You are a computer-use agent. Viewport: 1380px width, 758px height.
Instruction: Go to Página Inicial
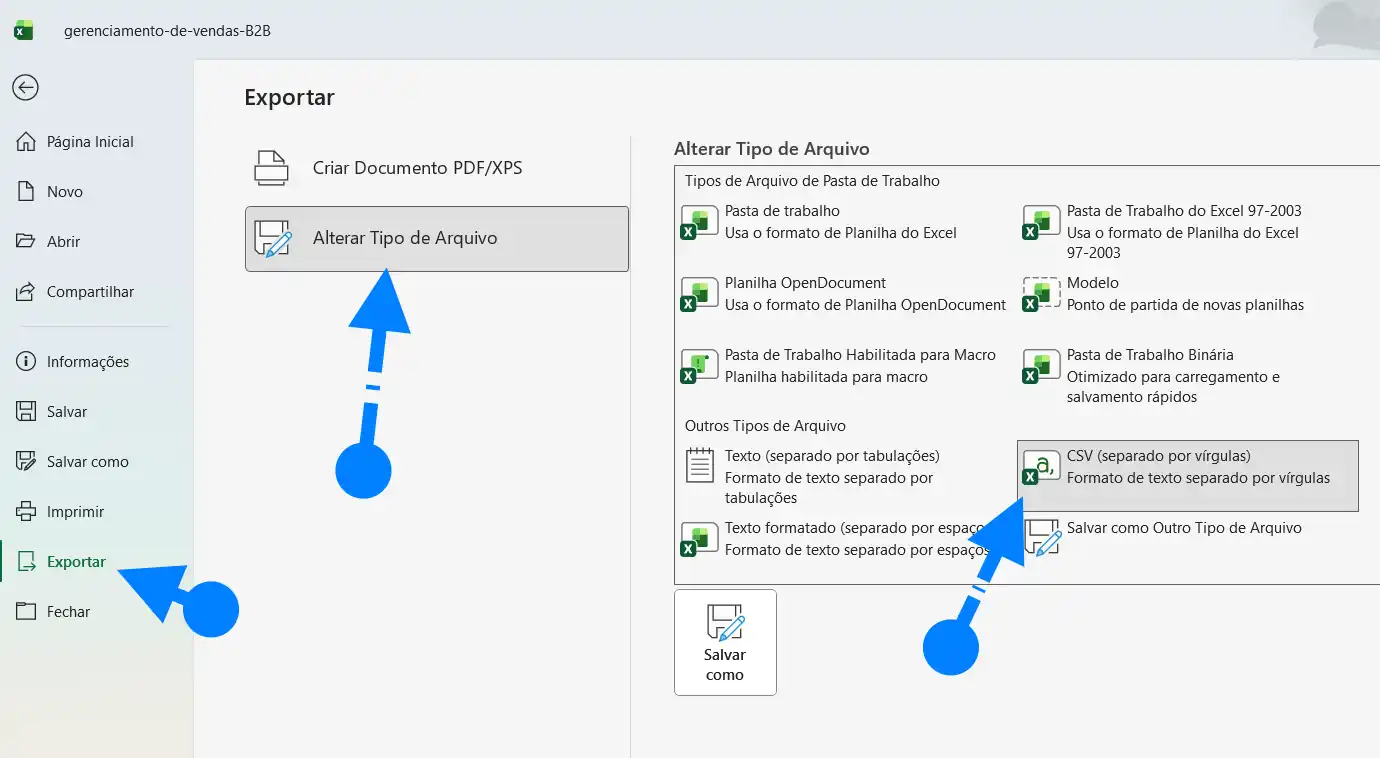point(90,141)
